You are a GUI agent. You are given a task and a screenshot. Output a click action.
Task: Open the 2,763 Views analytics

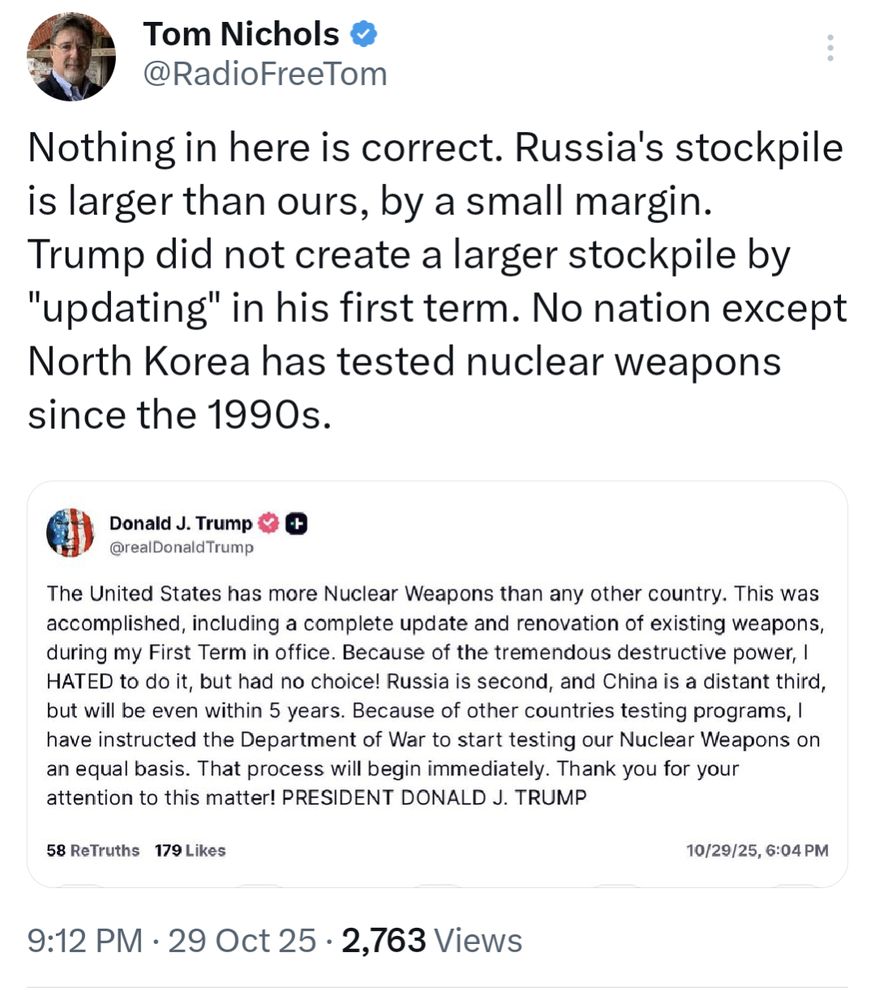432,940
